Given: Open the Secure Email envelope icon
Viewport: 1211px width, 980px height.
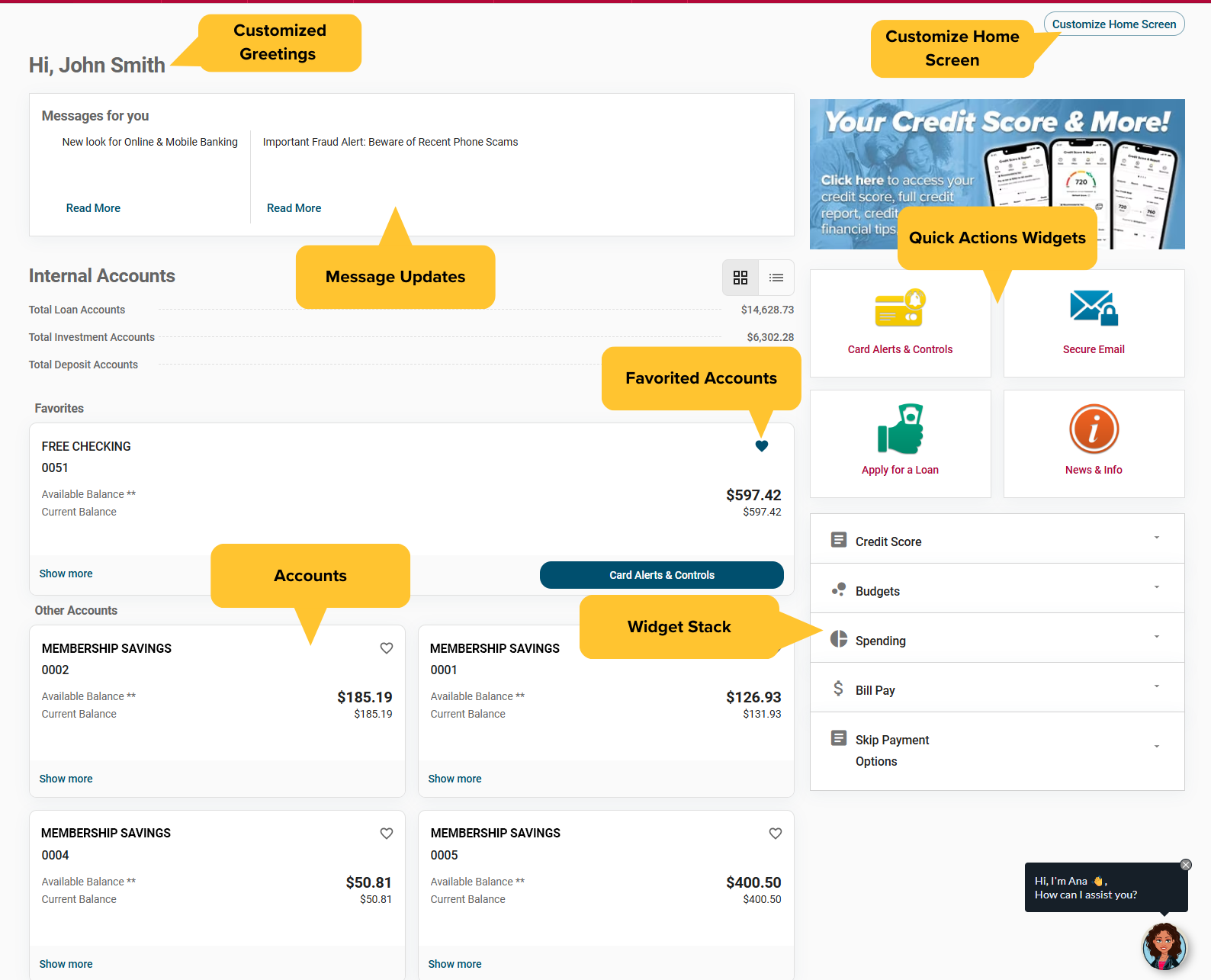Looking at the screenshot, I should pos(1094,308).
